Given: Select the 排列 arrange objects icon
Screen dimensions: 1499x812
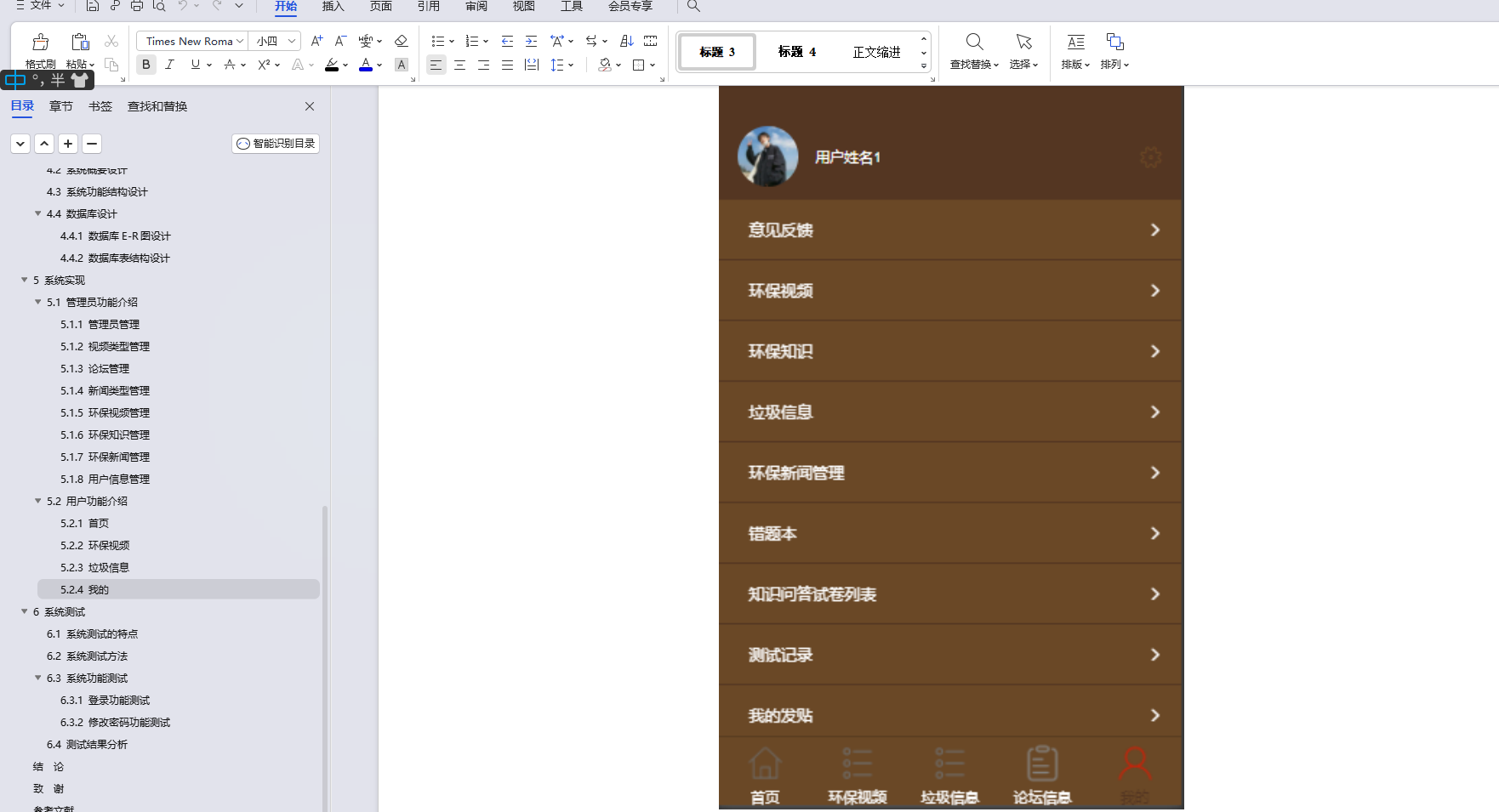Looking at the screenshot, I should 1114,42.
